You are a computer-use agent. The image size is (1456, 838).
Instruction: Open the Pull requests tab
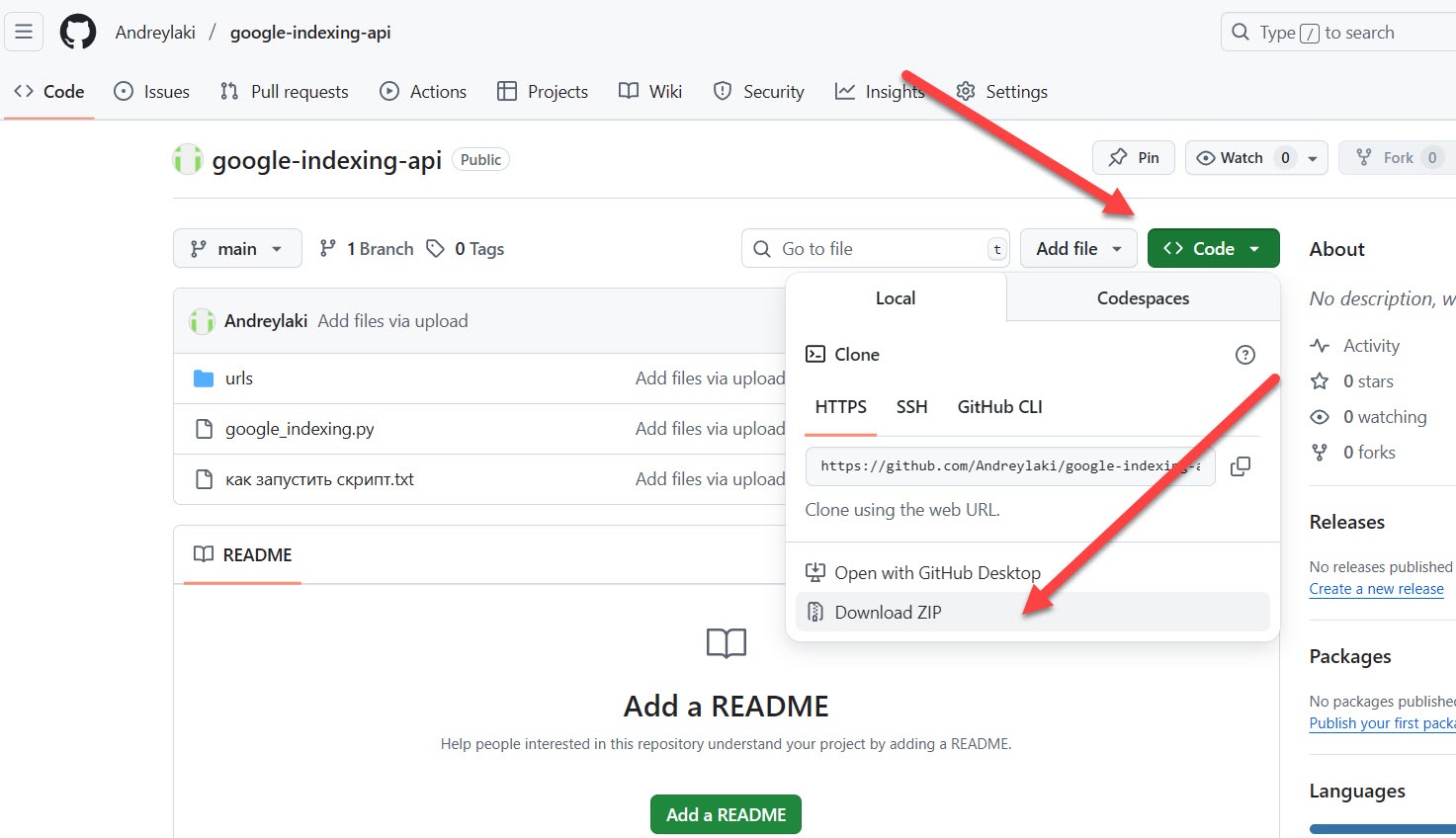[285, 92]
